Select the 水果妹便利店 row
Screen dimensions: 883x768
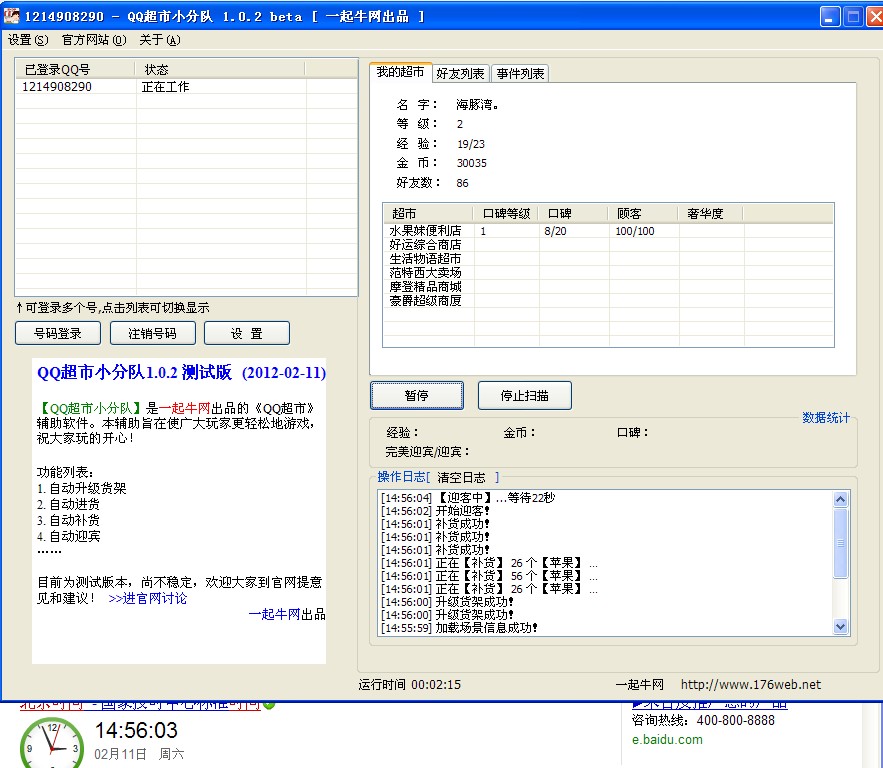pyautogui.click(x=608, y=231)
